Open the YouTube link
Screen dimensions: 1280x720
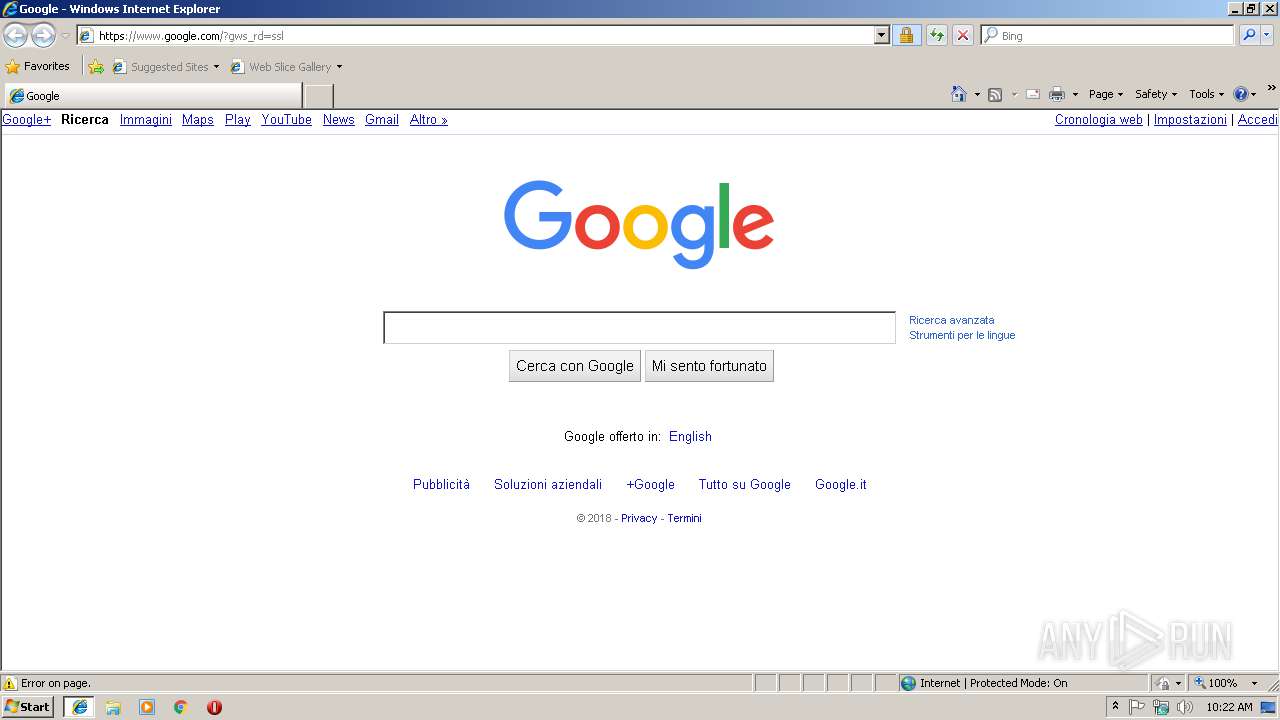coord(287,120)
